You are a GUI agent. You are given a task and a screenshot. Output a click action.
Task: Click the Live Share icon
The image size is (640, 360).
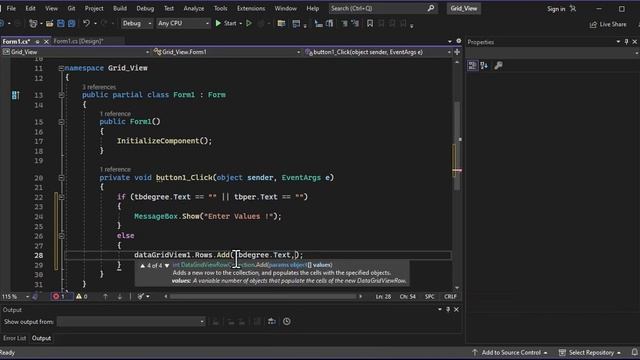(593, 24)
